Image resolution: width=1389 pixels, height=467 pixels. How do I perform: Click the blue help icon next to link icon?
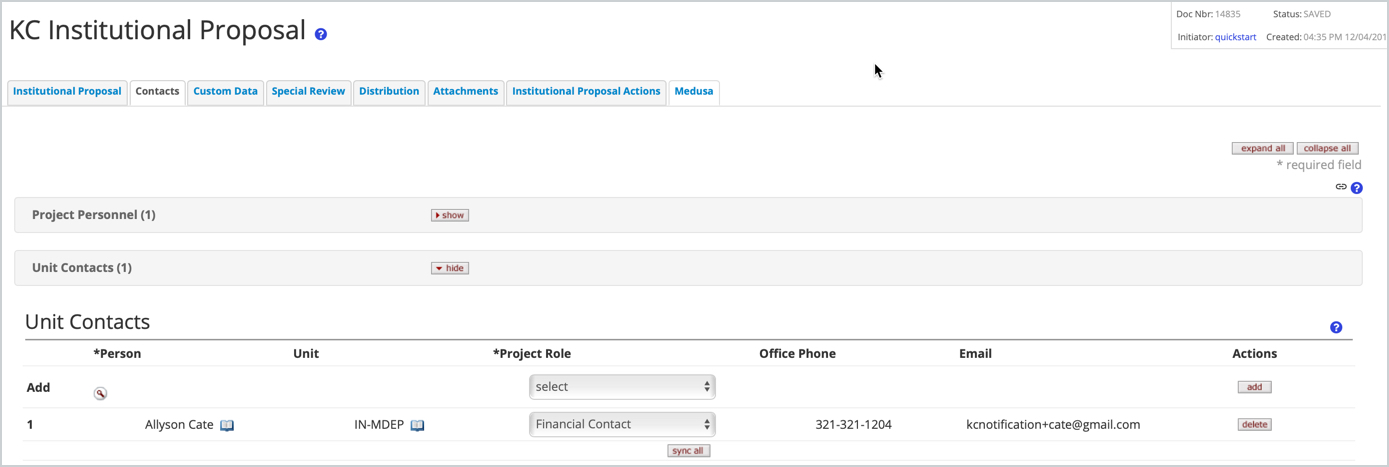[x=1357, y=188]
